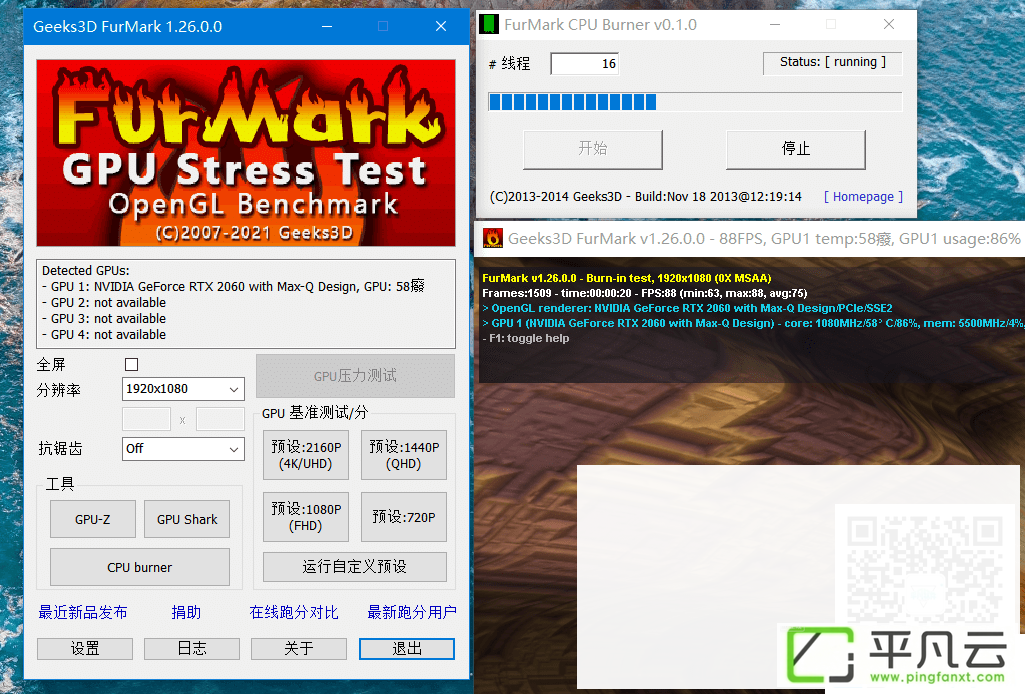The width and height of the screenshot is (1025, 694).
Task: Click the OpenGL renderer overlay line
Action: (687, 308)
